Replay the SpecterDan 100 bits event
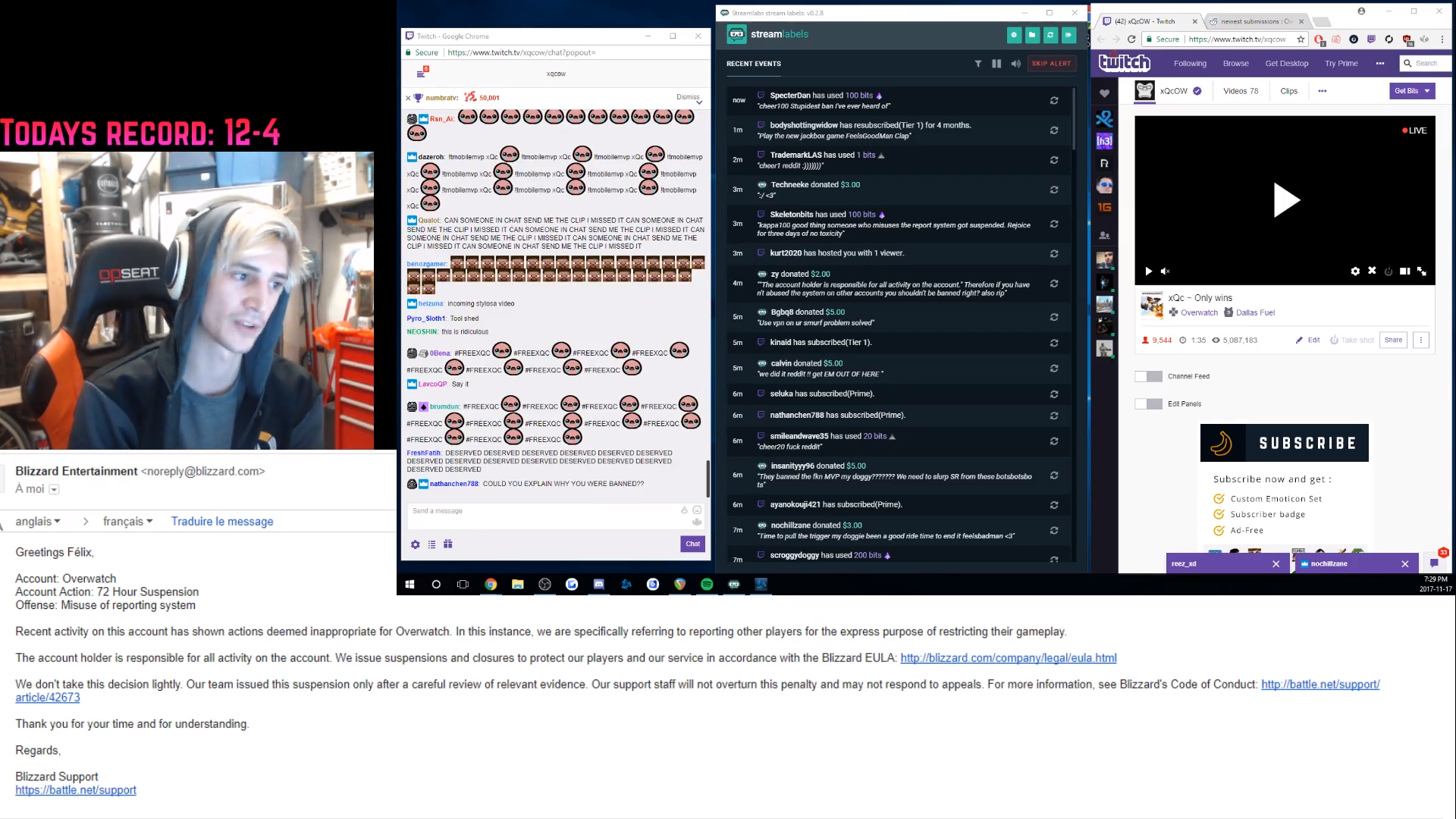This screenshot has height=819, width=1456. pos(1054,100)
